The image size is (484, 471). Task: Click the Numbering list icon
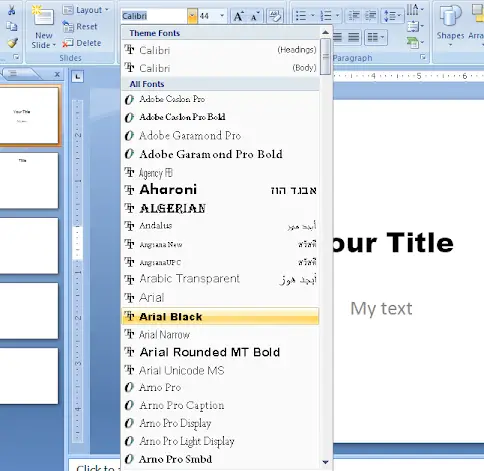326,16
